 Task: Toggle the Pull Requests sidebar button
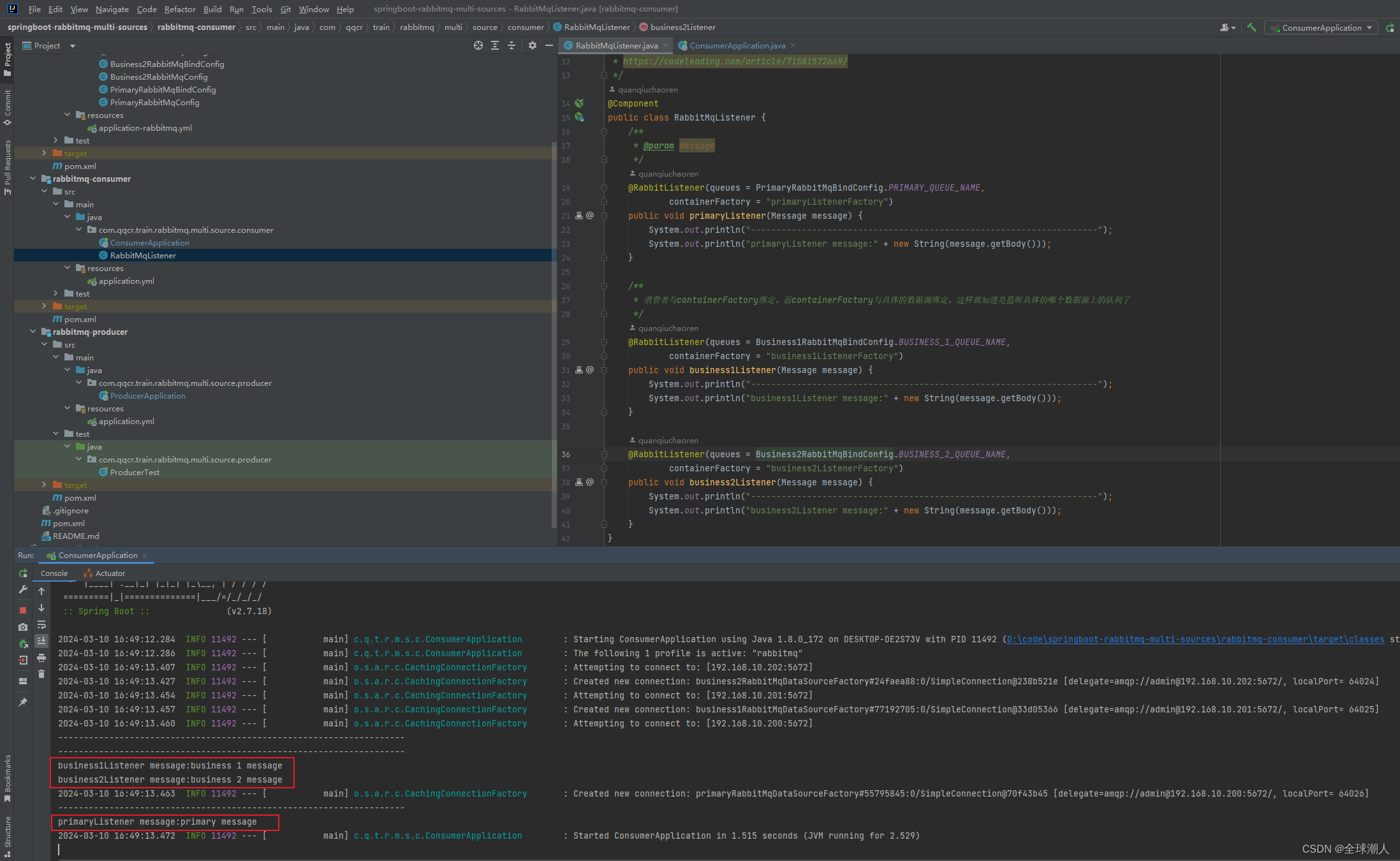[x=7, y=167]
